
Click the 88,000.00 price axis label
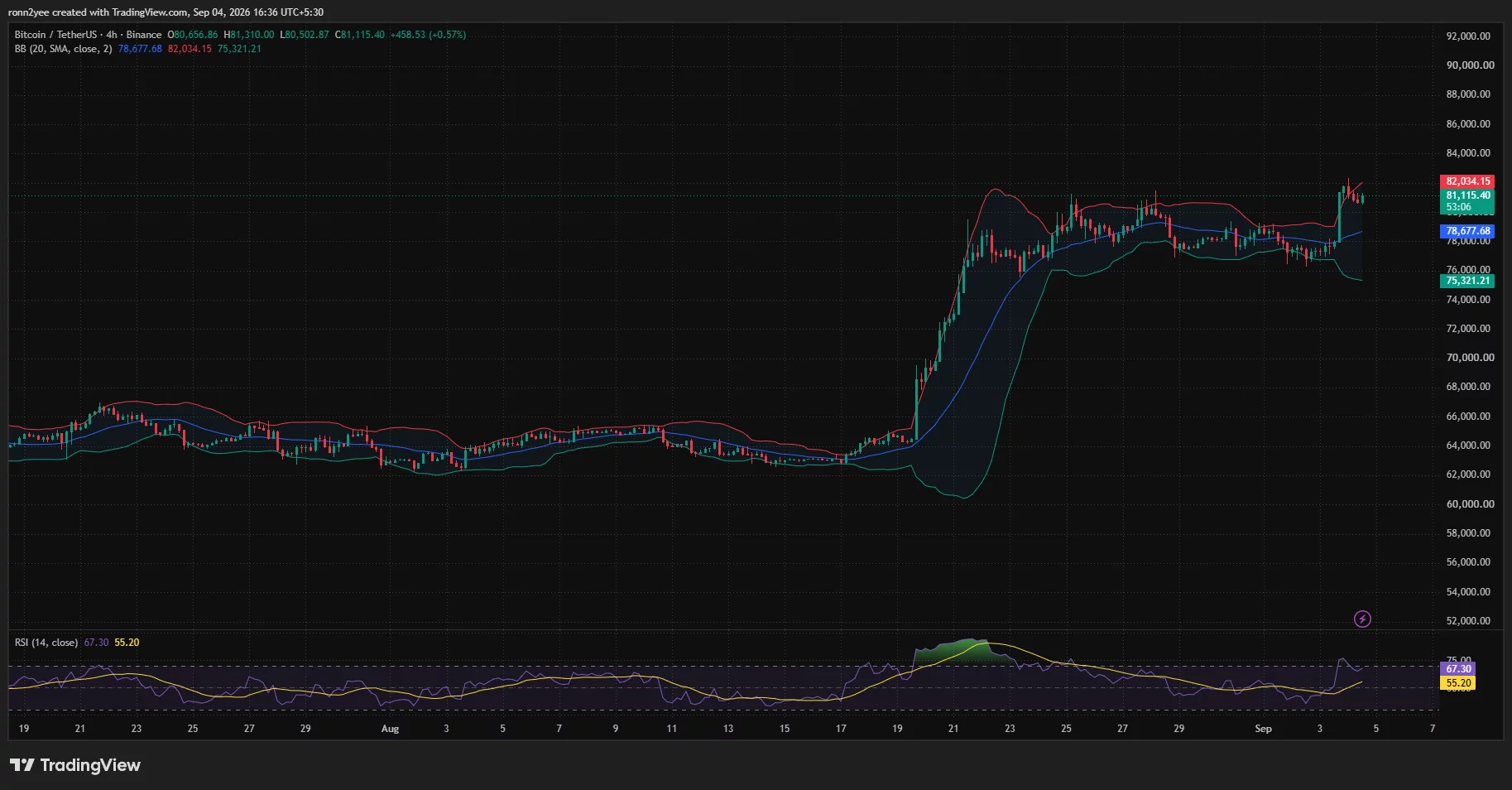click(x=1468, y=94)
